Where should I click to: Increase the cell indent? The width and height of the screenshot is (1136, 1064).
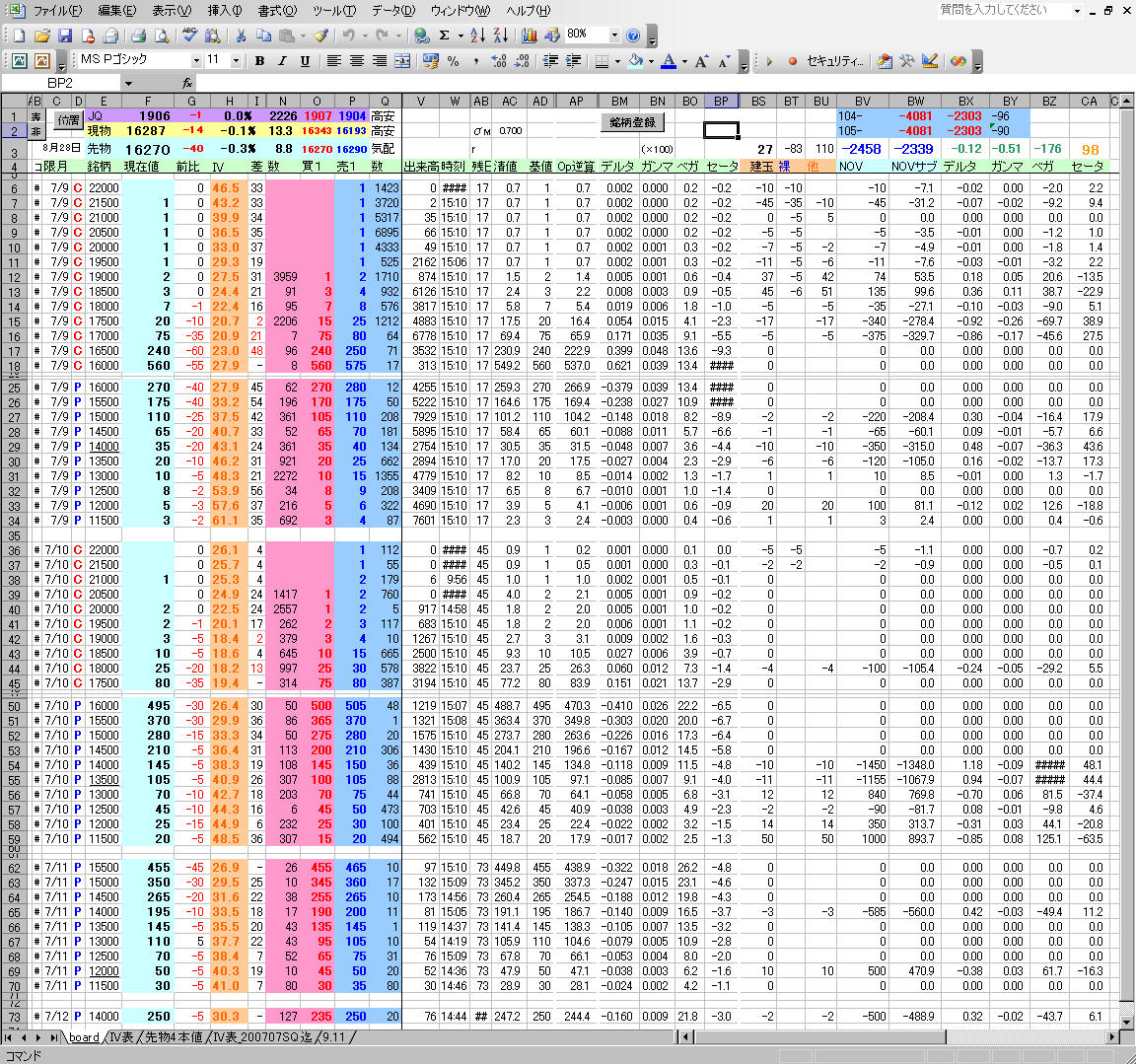pos(573,61)
